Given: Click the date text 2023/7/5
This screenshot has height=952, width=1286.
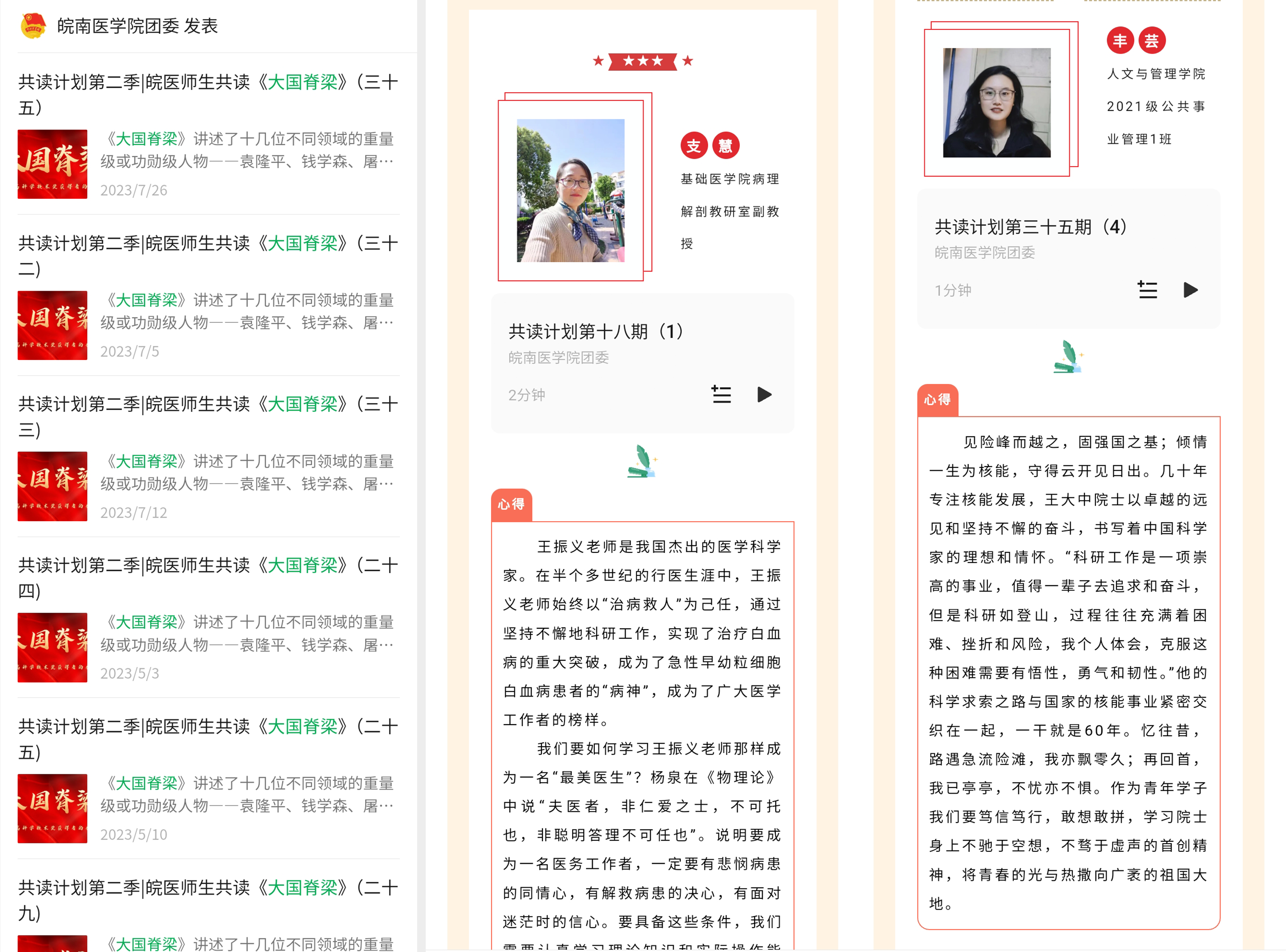Looking at the screenshot, I should click(x=130, y=351).
